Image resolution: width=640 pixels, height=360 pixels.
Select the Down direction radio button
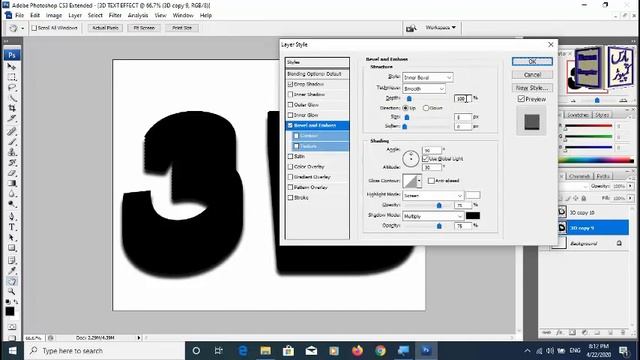(x=426, y=108)
